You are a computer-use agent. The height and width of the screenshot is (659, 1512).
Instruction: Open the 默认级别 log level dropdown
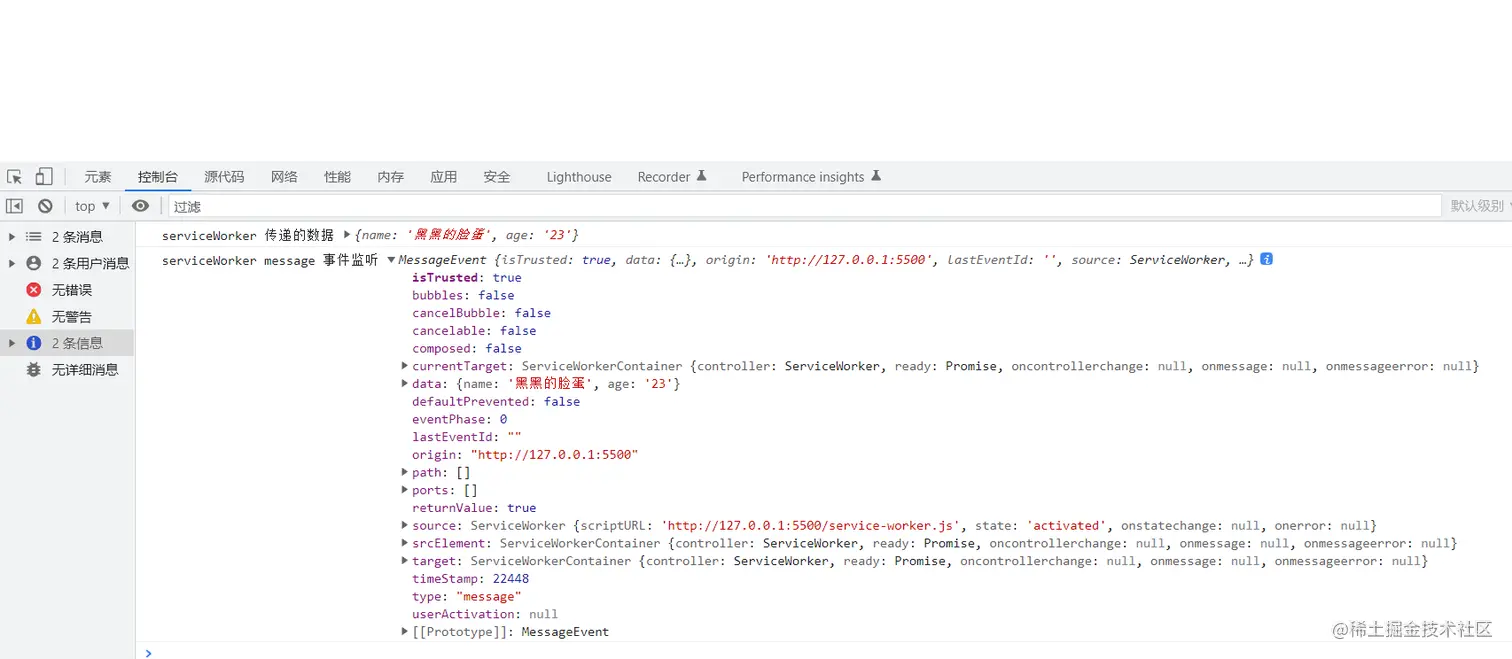point(1480,206)
